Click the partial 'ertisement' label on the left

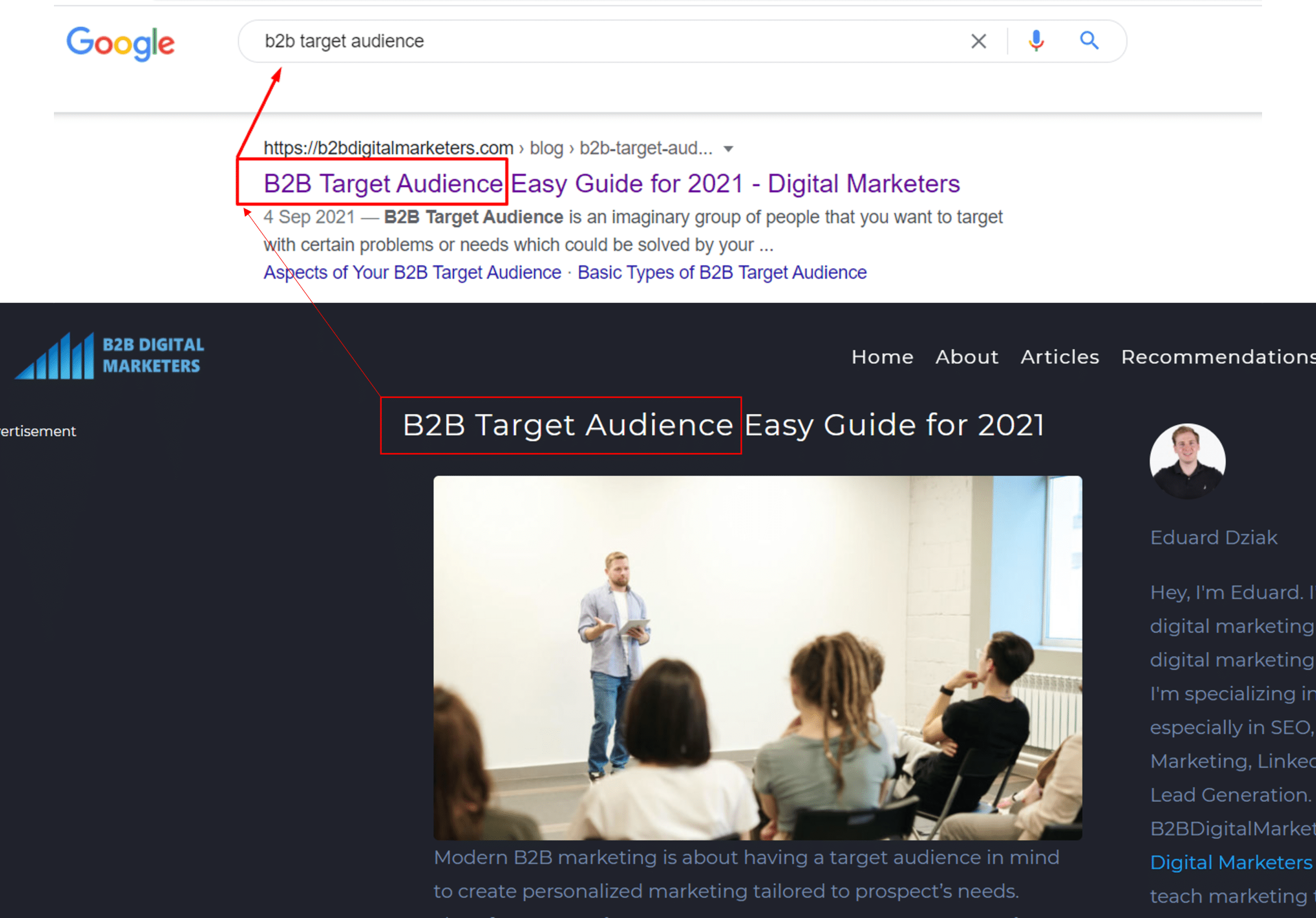pos(38,431)
